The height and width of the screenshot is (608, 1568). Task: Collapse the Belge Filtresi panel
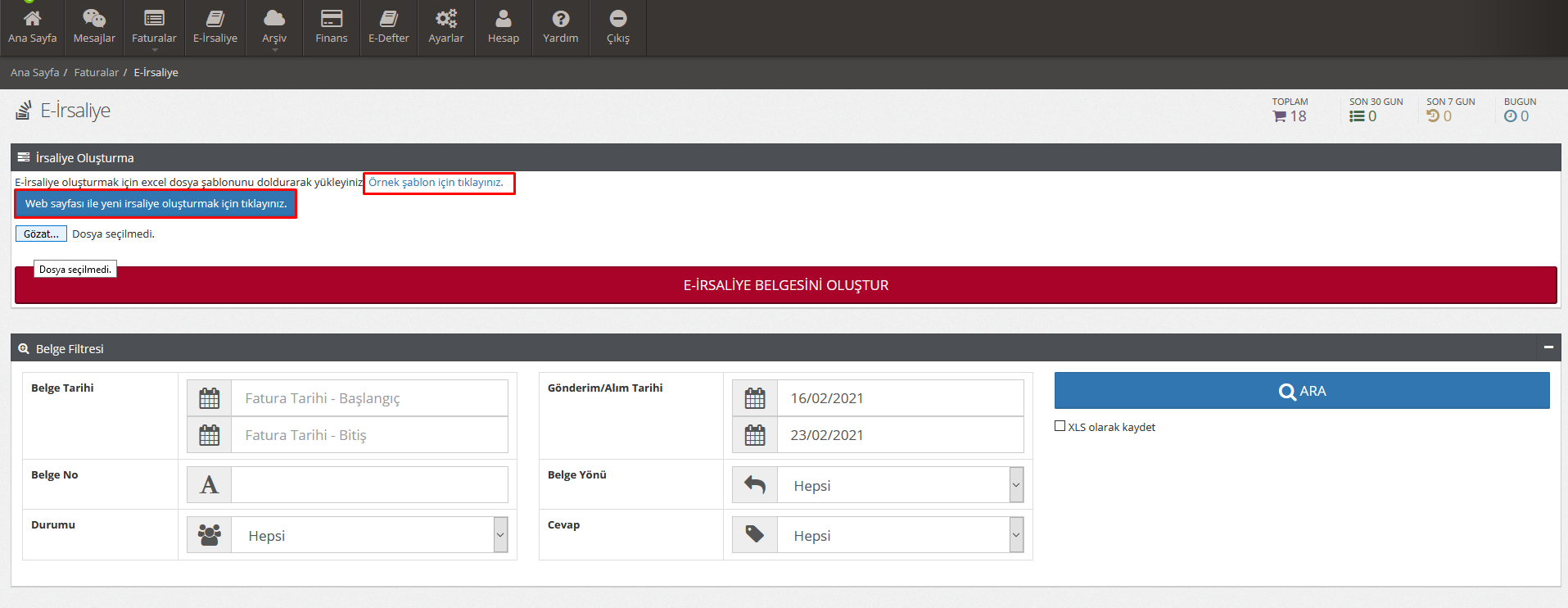(1548, 347)
